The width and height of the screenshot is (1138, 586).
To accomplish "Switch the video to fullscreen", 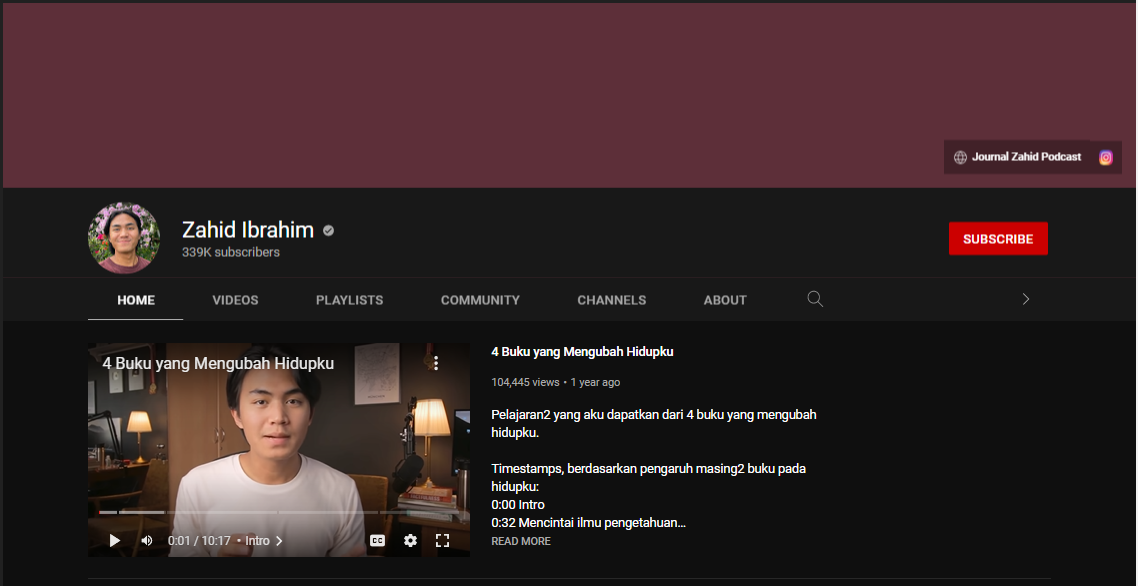I will (x=442, y=540).
